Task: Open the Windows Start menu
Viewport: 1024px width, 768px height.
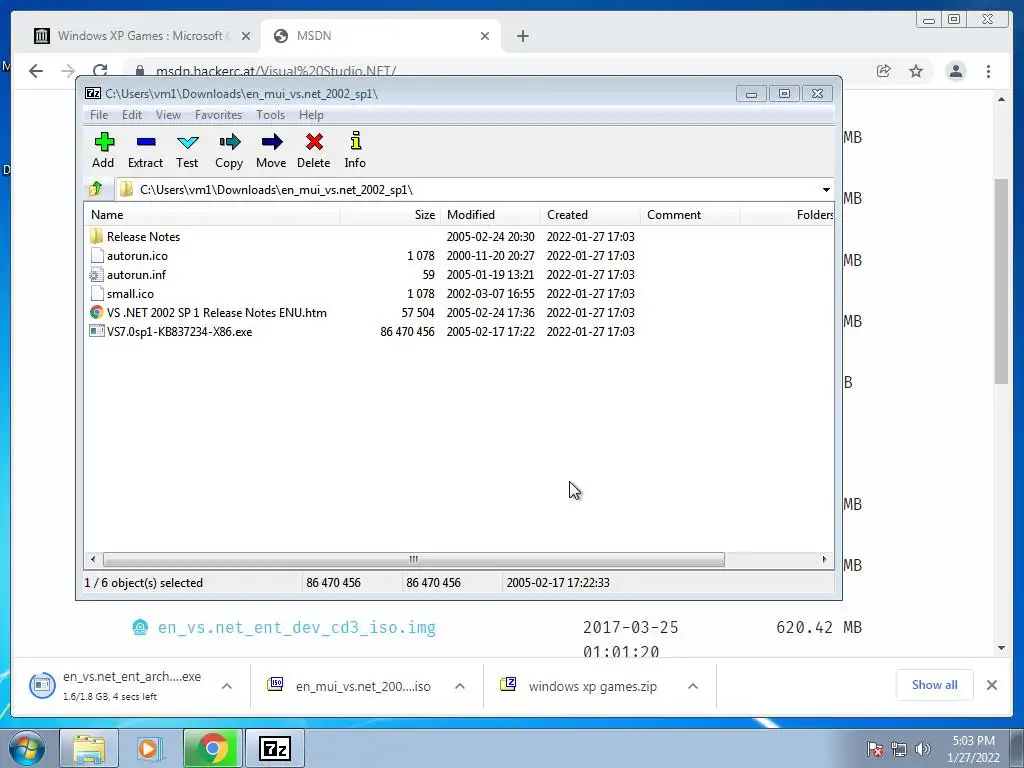Action: pyautogui.click(x=27, y=748)
